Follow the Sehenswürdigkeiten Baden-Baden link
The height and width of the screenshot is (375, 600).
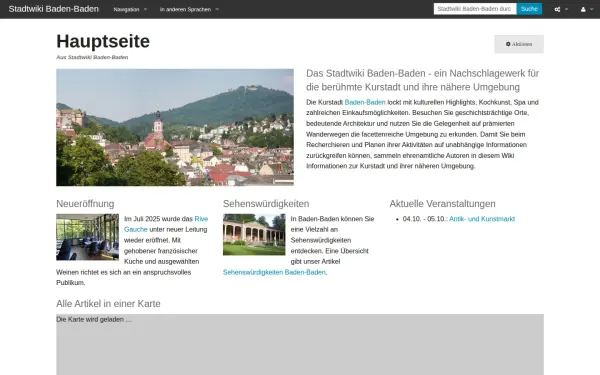274,272
